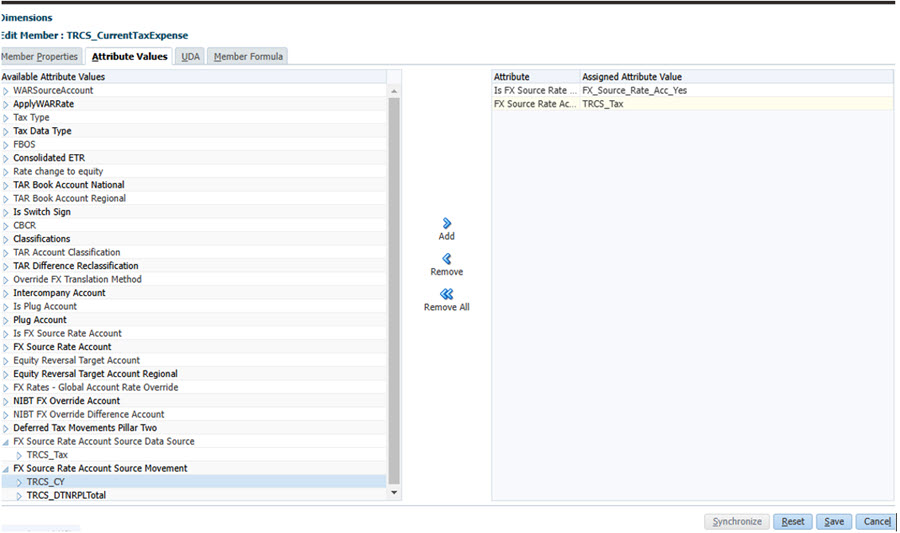900x533 pixels.
Task: Cancel editing the member
Action: [876, 522]
